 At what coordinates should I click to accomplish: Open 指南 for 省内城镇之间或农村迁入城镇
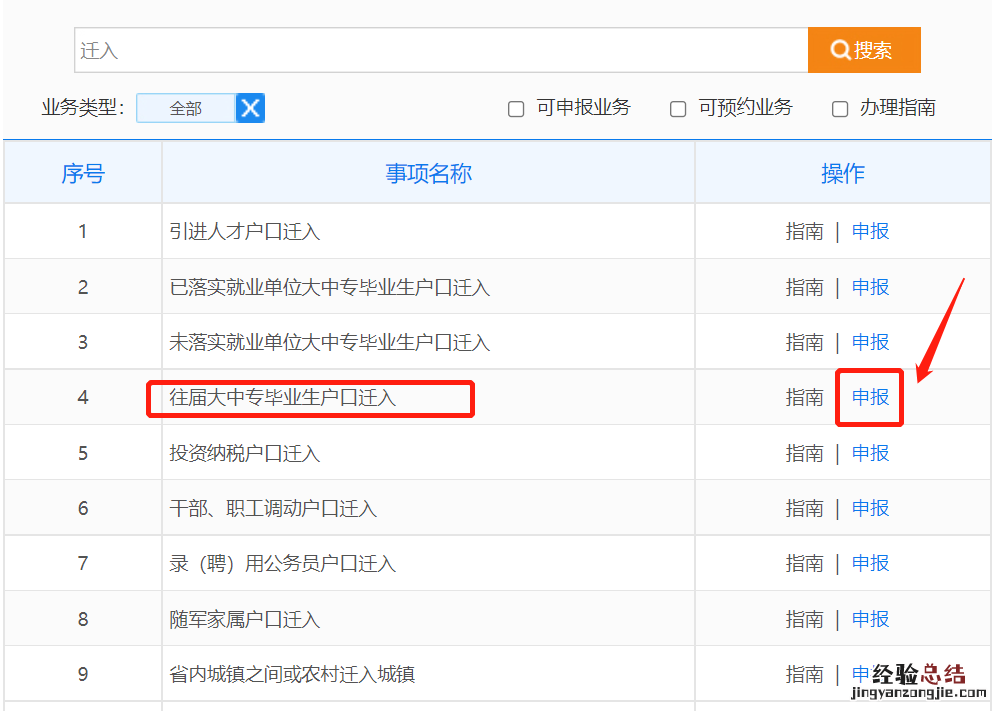pyautogui.click(x=804, y=674)
